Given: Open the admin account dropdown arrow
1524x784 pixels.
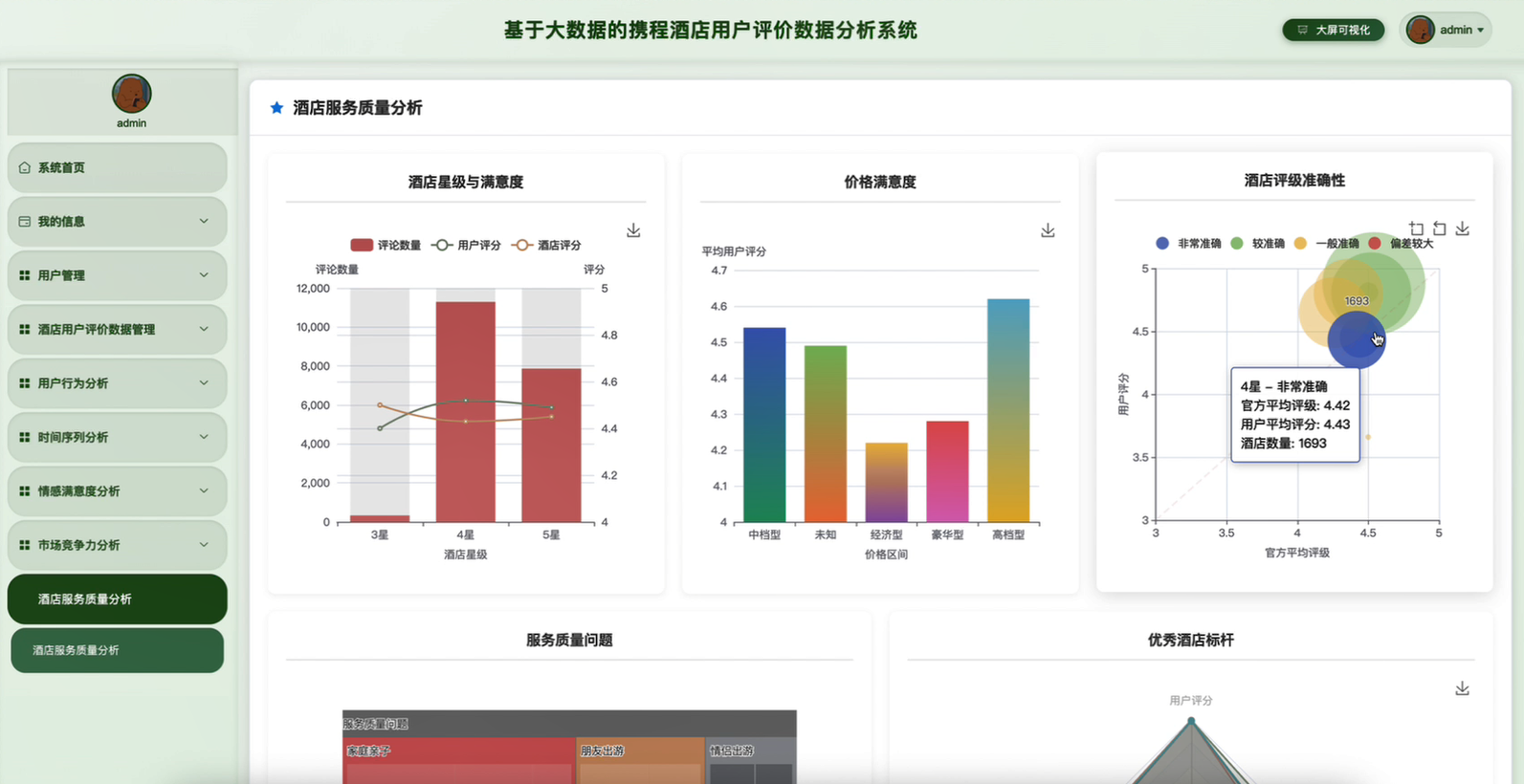Looking at the screenshot, I should (x=1480, y=31).
